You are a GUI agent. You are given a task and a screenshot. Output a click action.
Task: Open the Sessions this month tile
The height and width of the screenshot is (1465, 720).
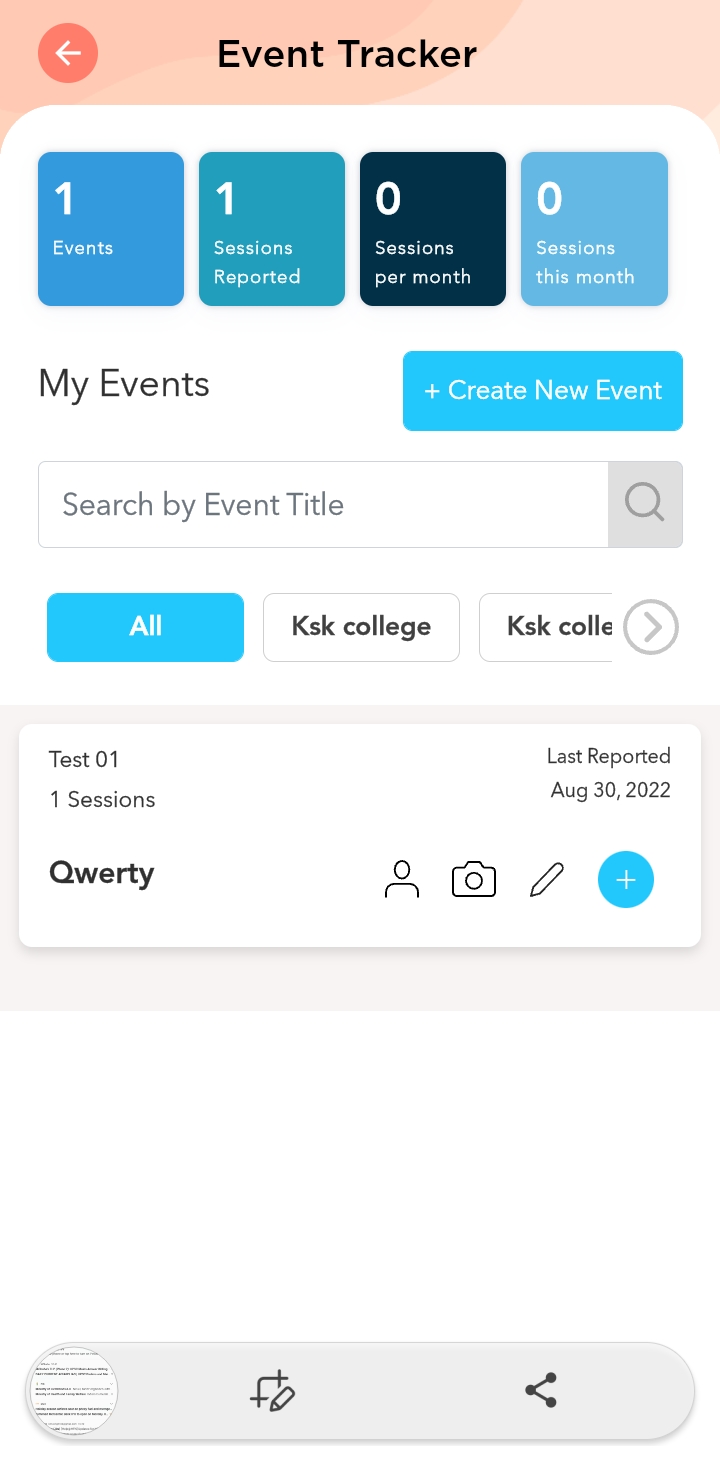coord(594,229)
